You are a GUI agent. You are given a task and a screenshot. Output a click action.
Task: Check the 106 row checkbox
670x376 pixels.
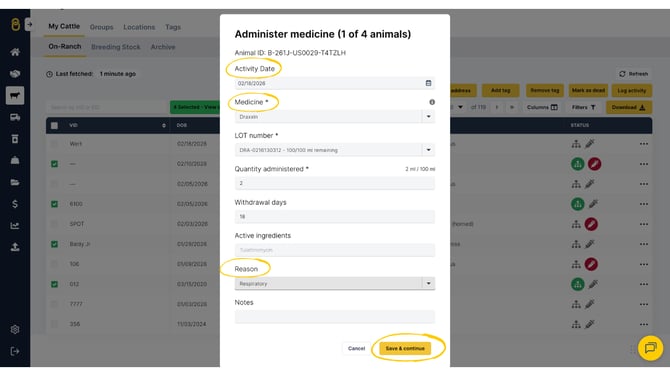[x=54, y=264]
